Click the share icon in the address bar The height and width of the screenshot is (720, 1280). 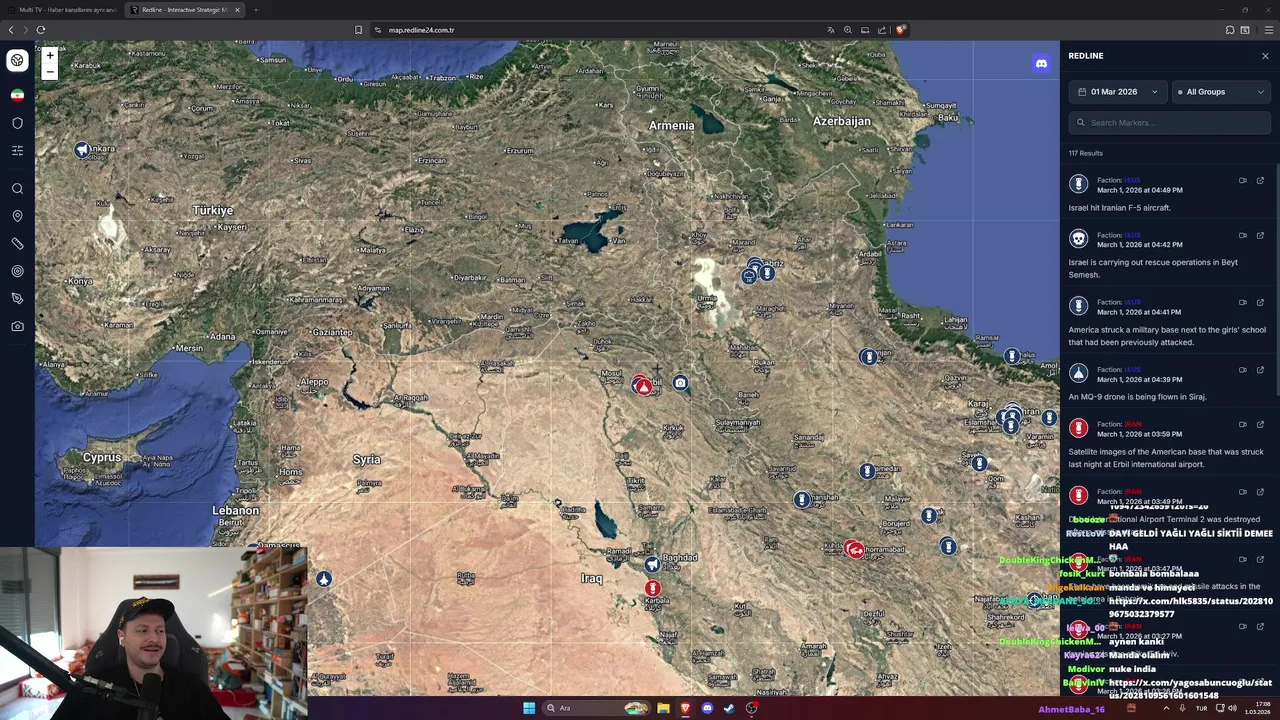pyautogui.click(x=881, y=30)
